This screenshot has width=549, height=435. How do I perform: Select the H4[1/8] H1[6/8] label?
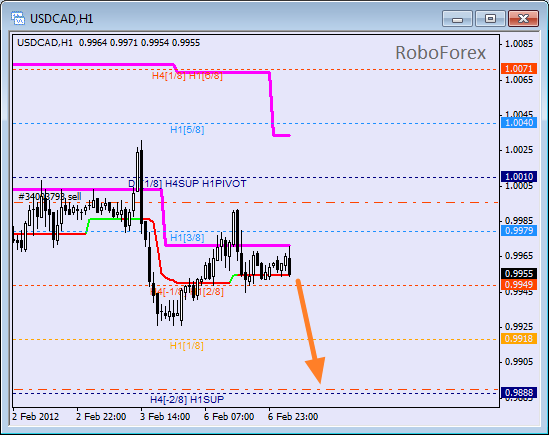[187, 76]
